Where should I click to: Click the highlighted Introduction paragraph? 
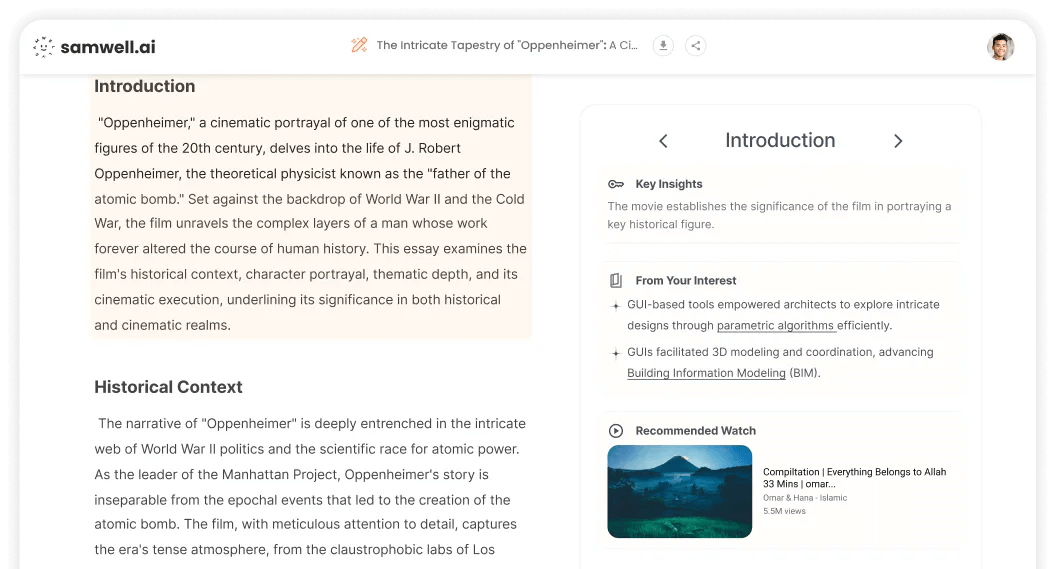coord(310,224)
